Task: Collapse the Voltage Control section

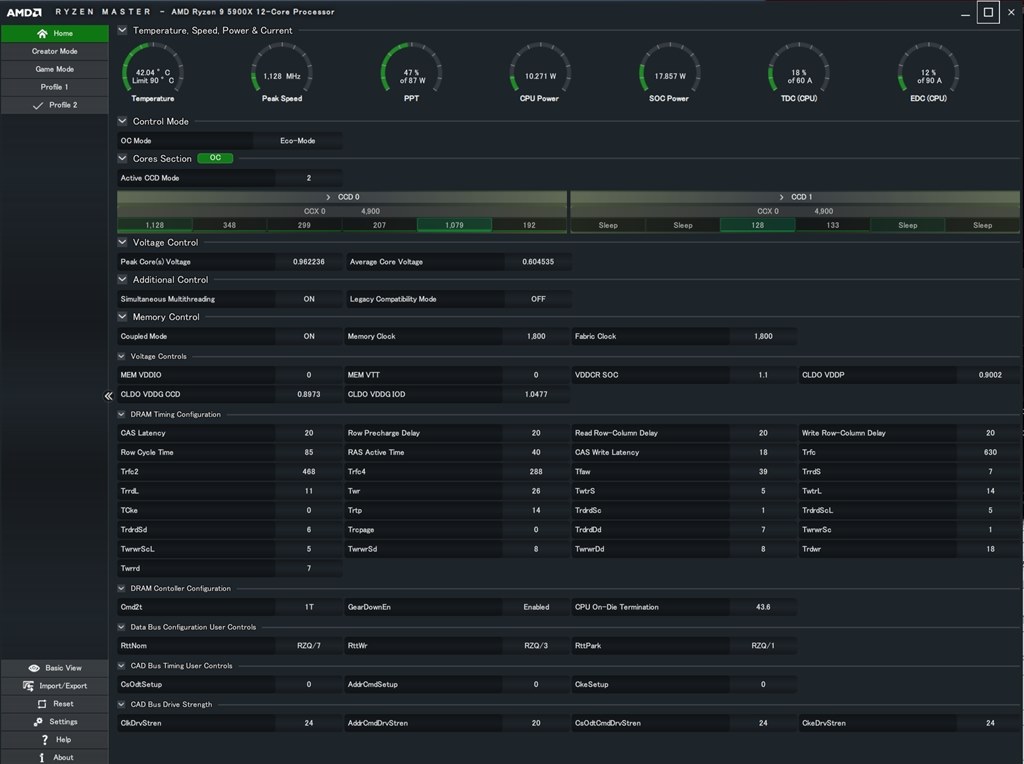Action: 122,242
